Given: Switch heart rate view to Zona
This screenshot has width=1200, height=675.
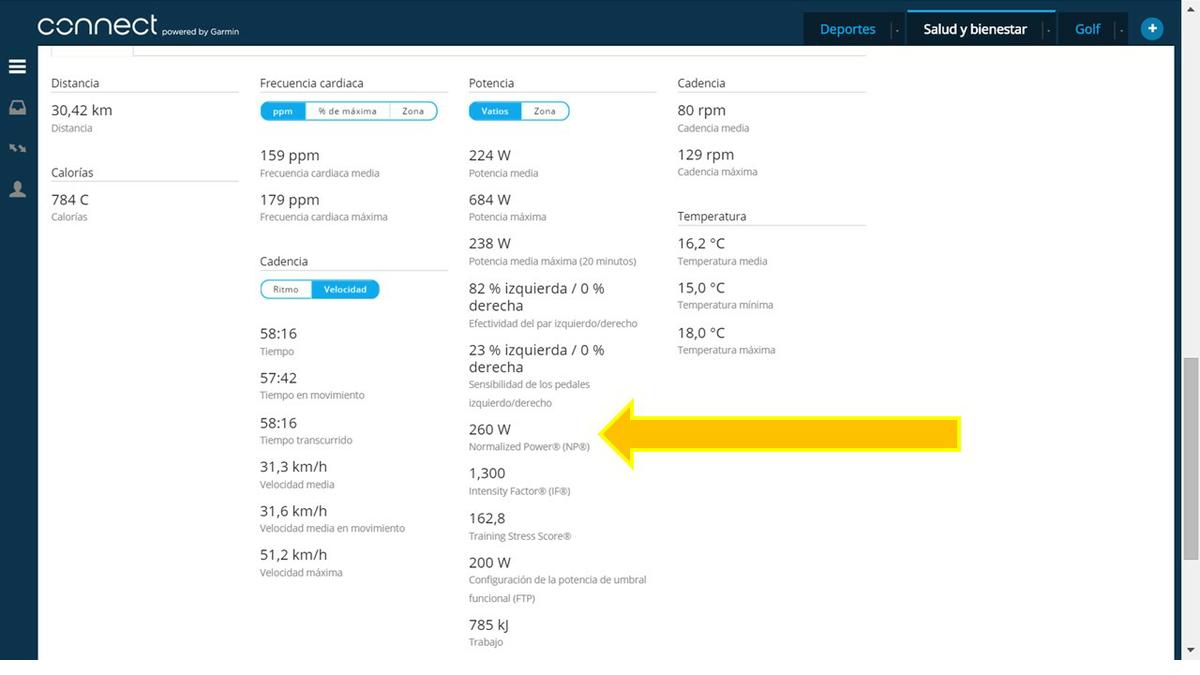Looking at the screenshot, I should [x=413, y=111].
